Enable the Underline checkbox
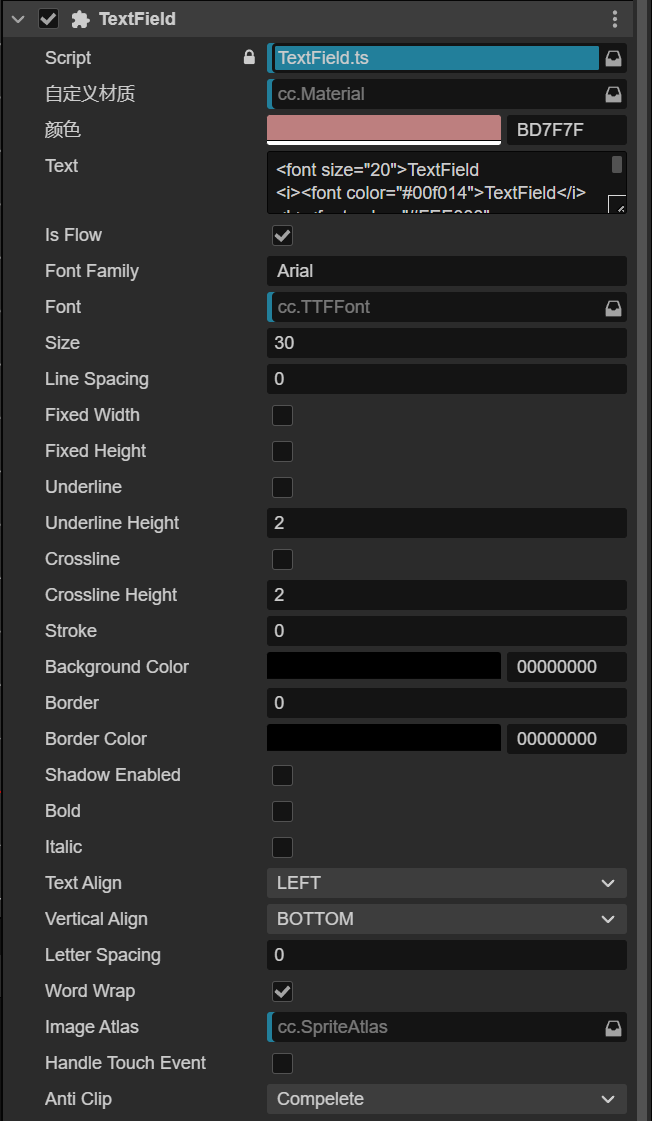This screenshot has width=652, height=1121. [x=283, y=487]
